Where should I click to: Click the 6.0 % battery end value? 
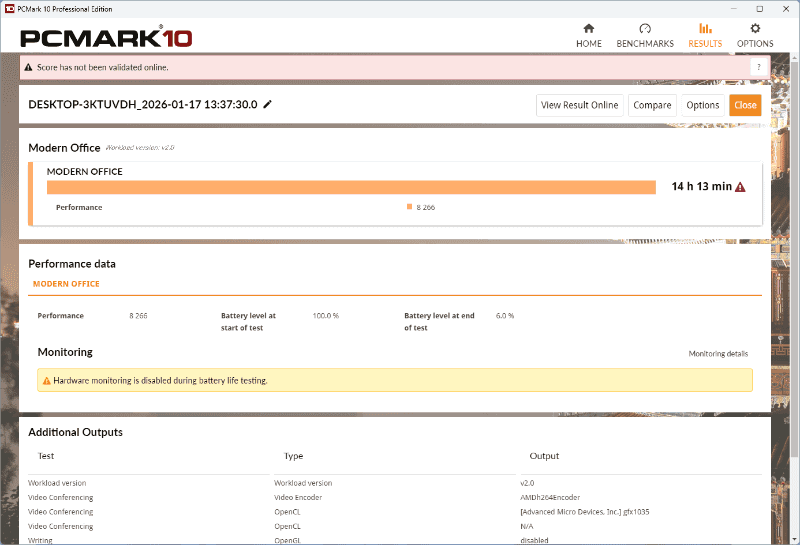505,316
